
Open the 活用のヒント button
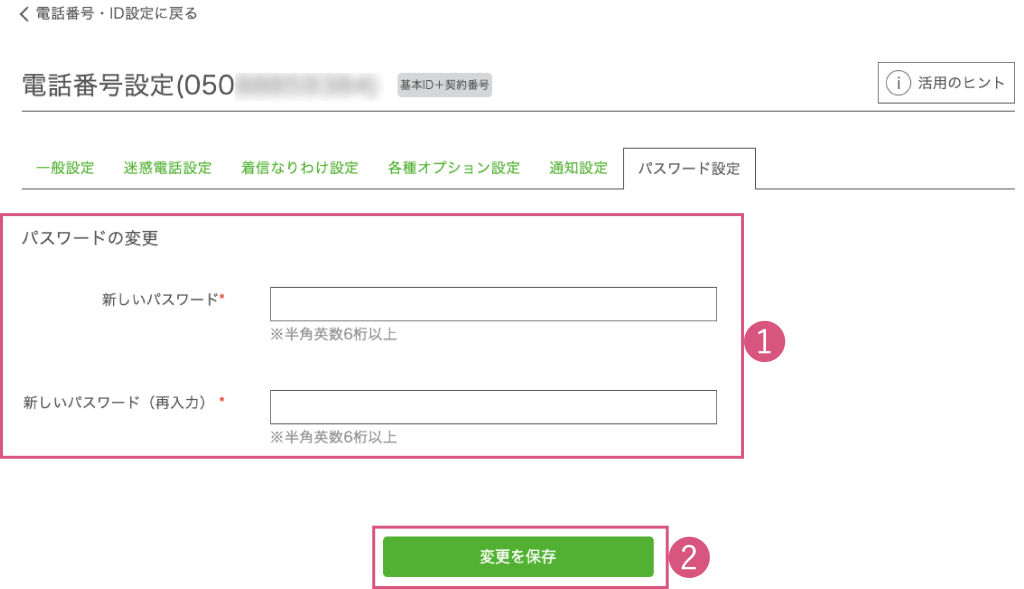point(946,83)
